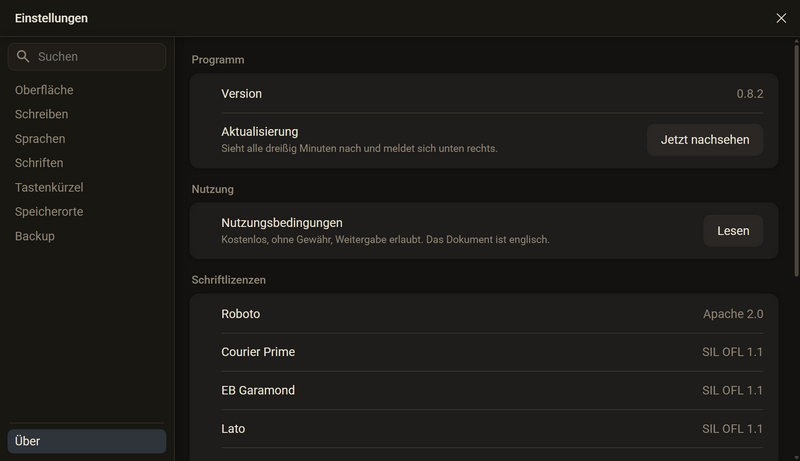Image resolution: width=800 pixels, height=461 pixels.
Task: Click the Nutzung section heading
Action: 212,189
